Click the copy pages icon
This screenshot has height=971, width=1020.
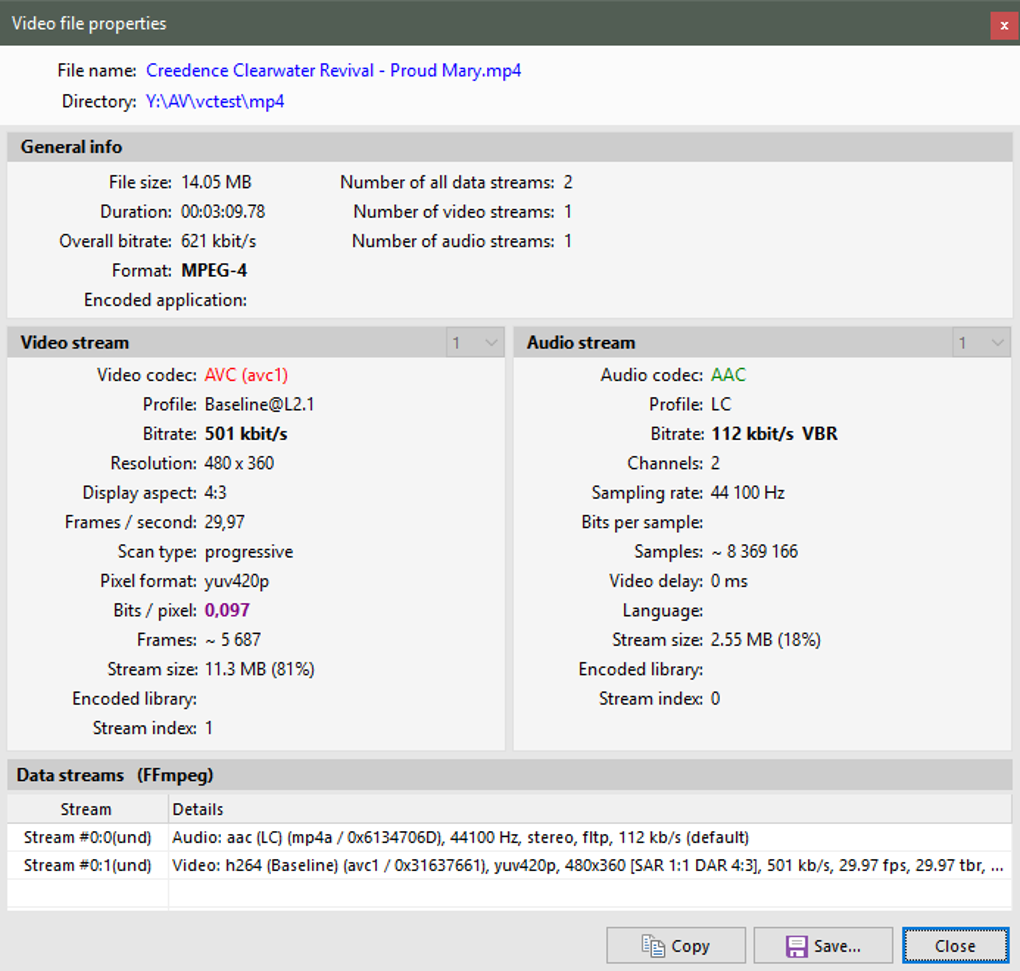[x=653, y=946]
